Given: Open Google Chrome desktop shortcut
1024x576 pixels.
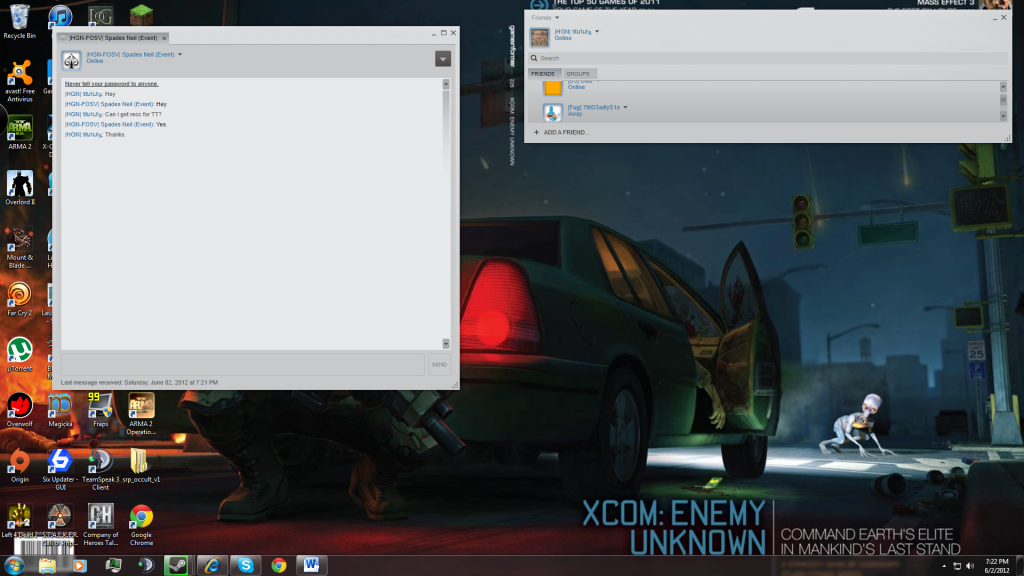Looking at the screenshot, I should (x=141, y=525).
